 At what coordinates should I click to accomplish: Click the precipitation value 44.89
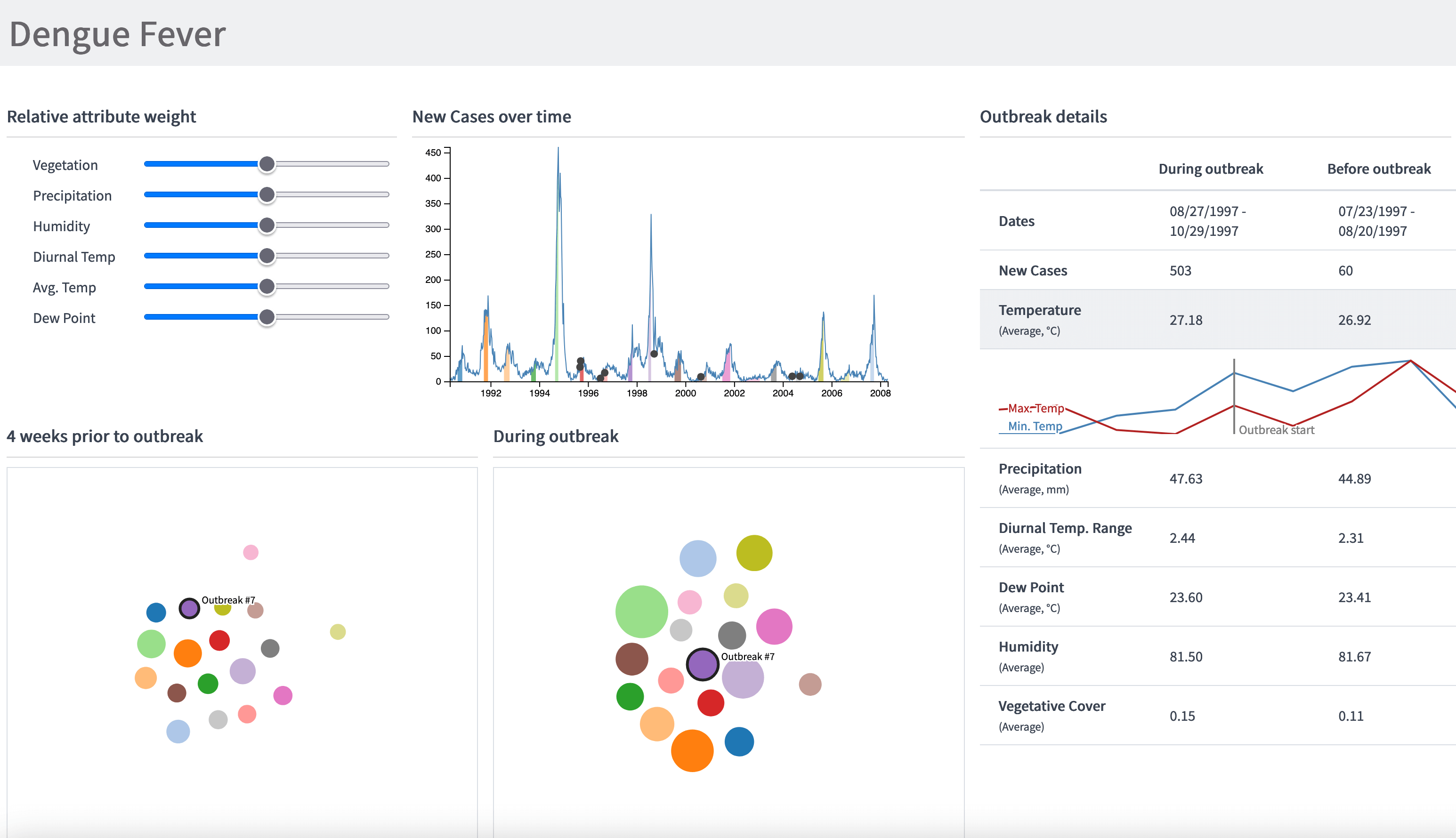click(1355, 479)
